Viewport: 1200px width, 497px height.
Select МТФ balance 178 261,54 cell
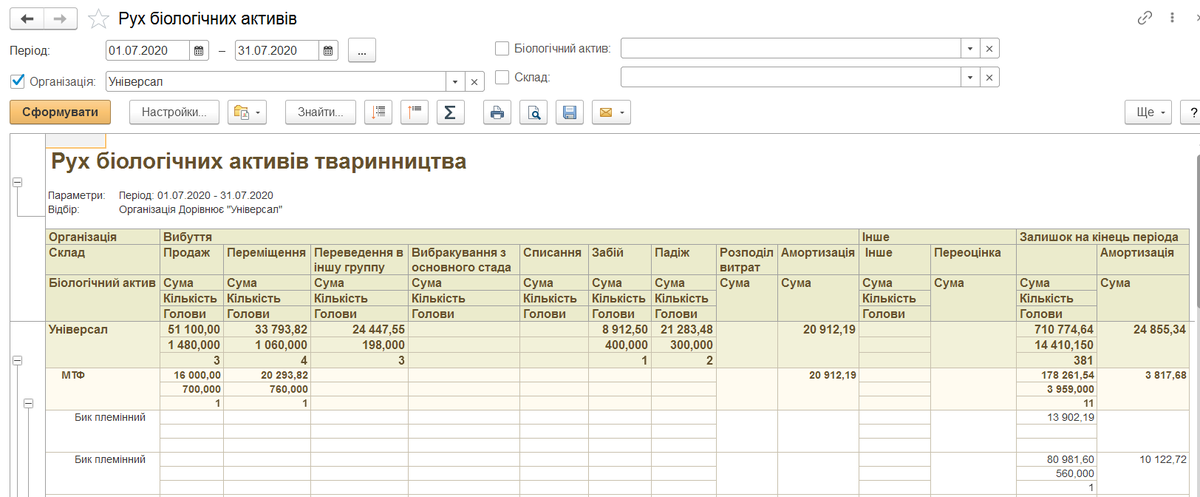click(1056, 376)
